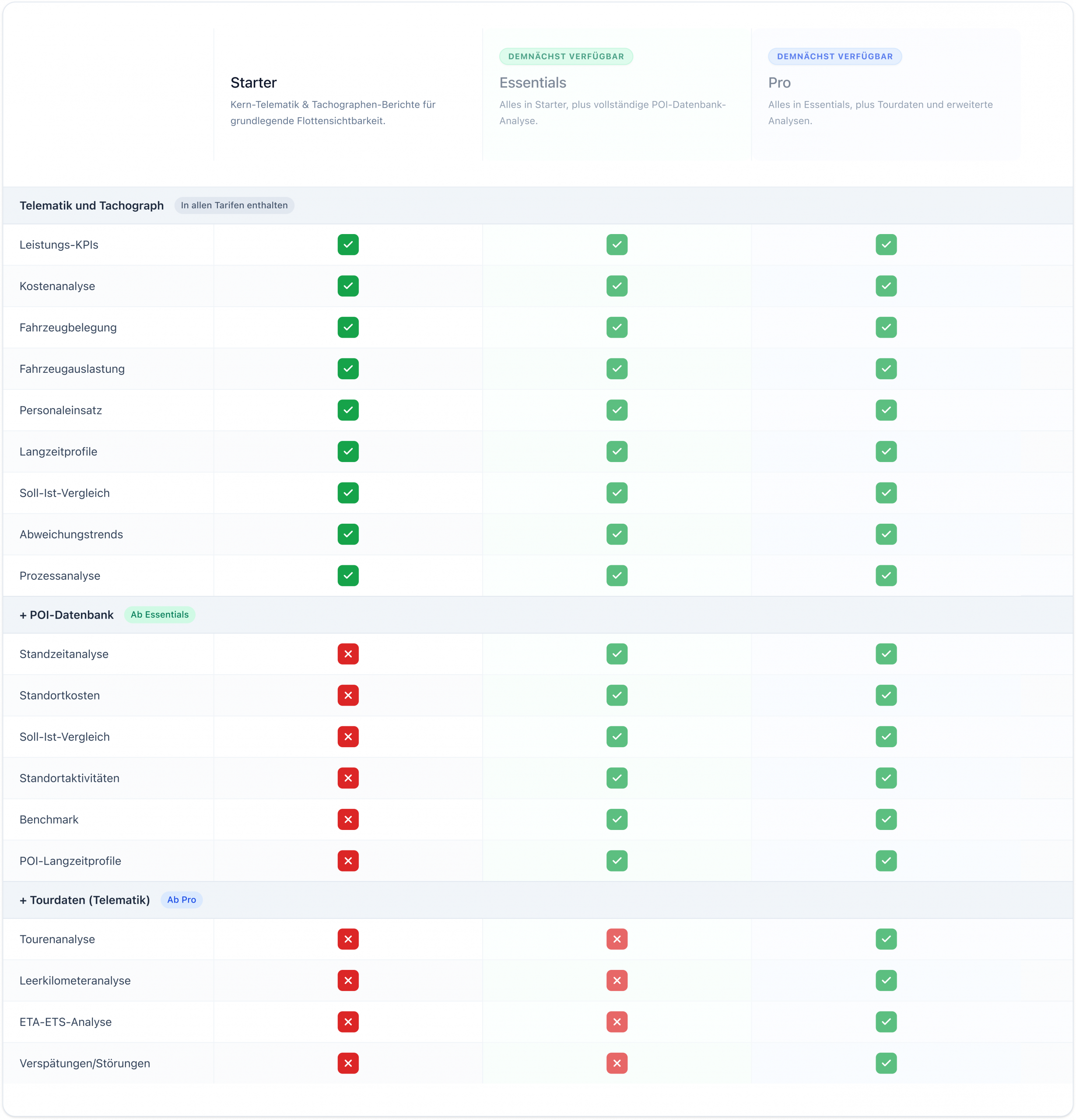Click the Leerkilometeranalyse feature label
Viewport: 1076px width, 1120px height.
pos(75,980)
